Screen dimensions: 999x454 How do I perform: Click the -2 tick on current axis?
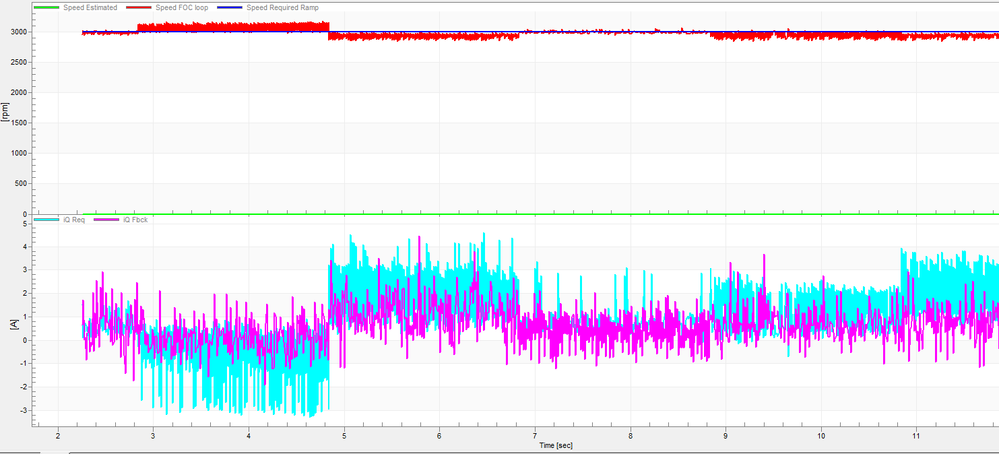[x=25, y=387]
